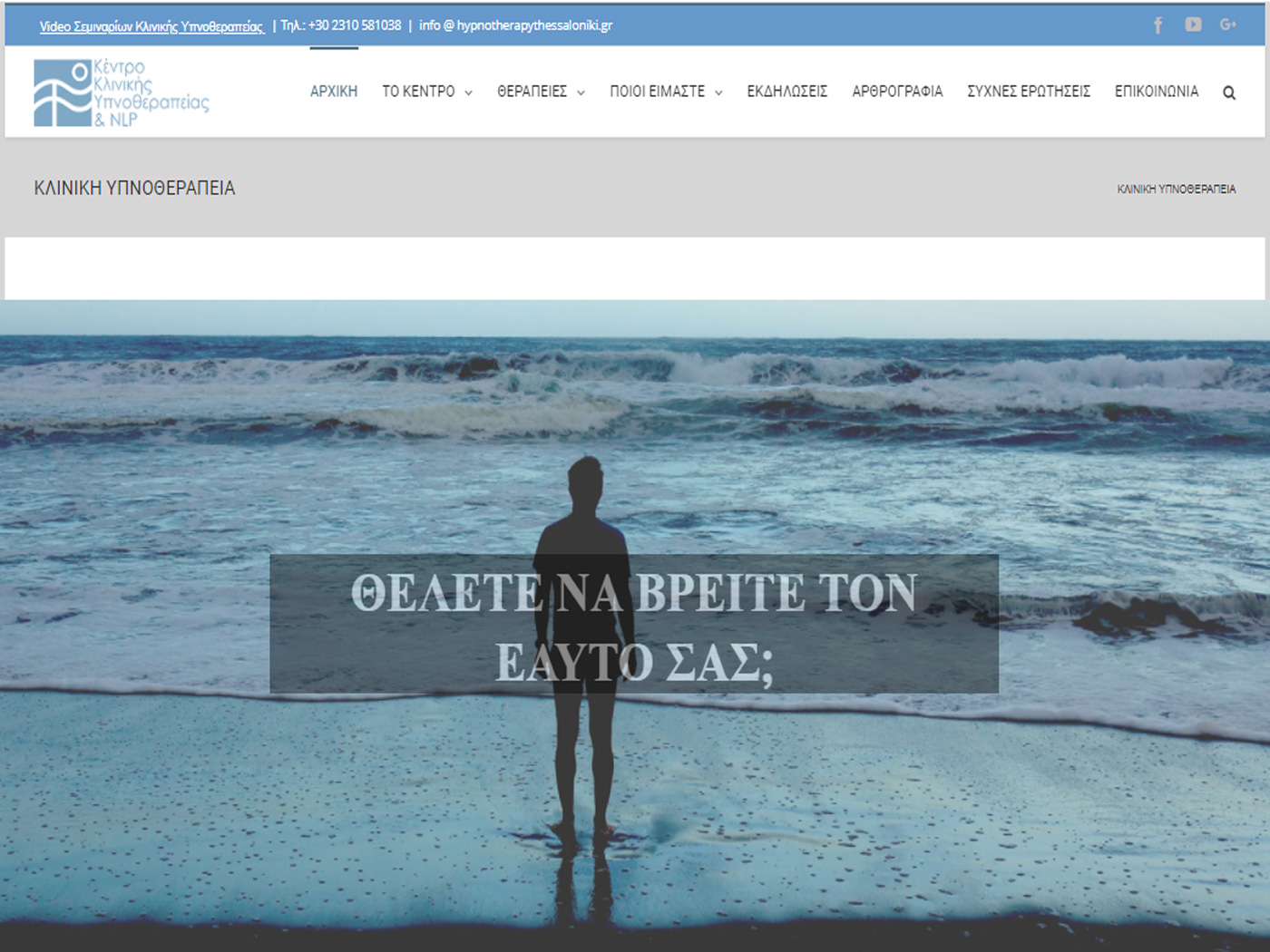1270x952 pixels.
Task: Navigate to the ΕΠΙΚΟΙΝΩΝΙΑ page
Action: click(1157, 92)
